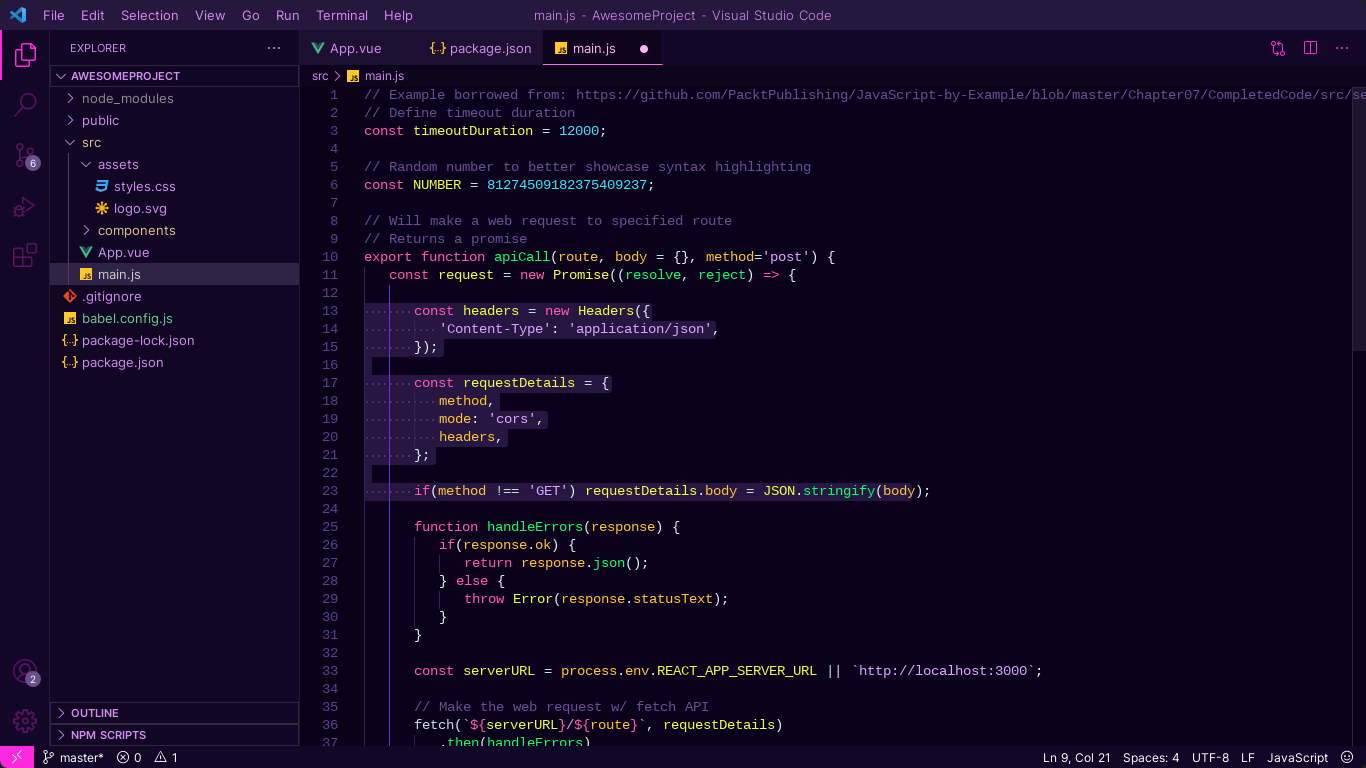
Task: Click main.js in the breadcrumb
Action: pos(375,76)
